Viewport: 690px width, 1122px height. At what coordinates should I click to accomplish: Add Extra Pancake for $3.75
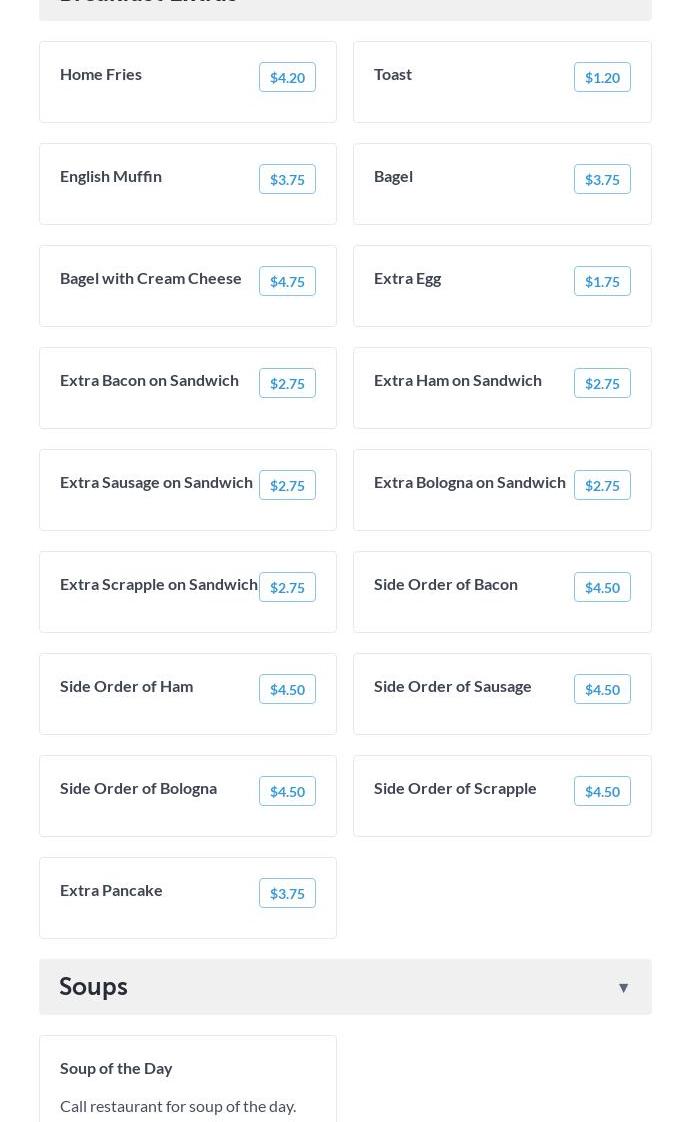click(287, 894)
